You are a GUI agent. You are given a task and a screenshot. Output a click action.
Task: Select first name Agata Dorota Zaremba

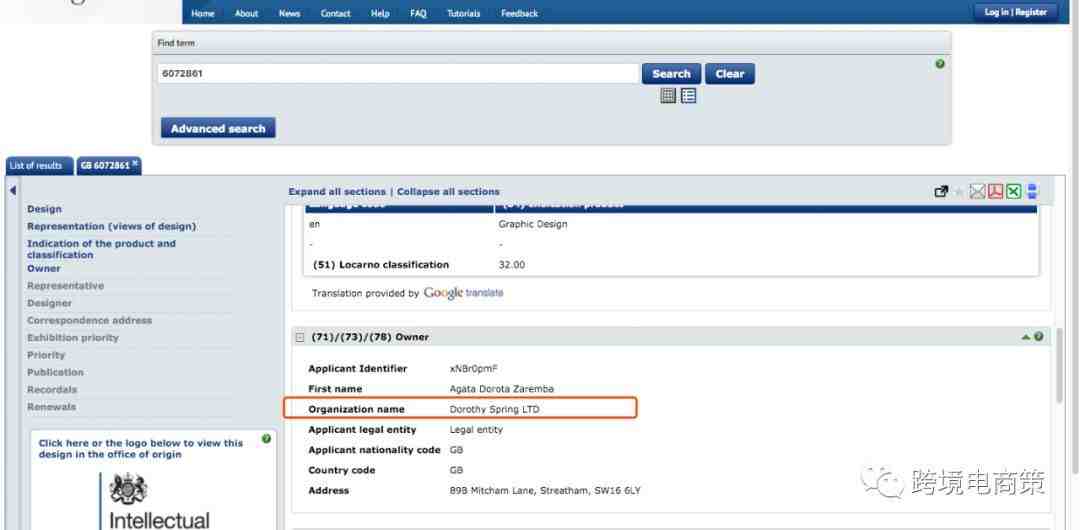click(501, 389)
